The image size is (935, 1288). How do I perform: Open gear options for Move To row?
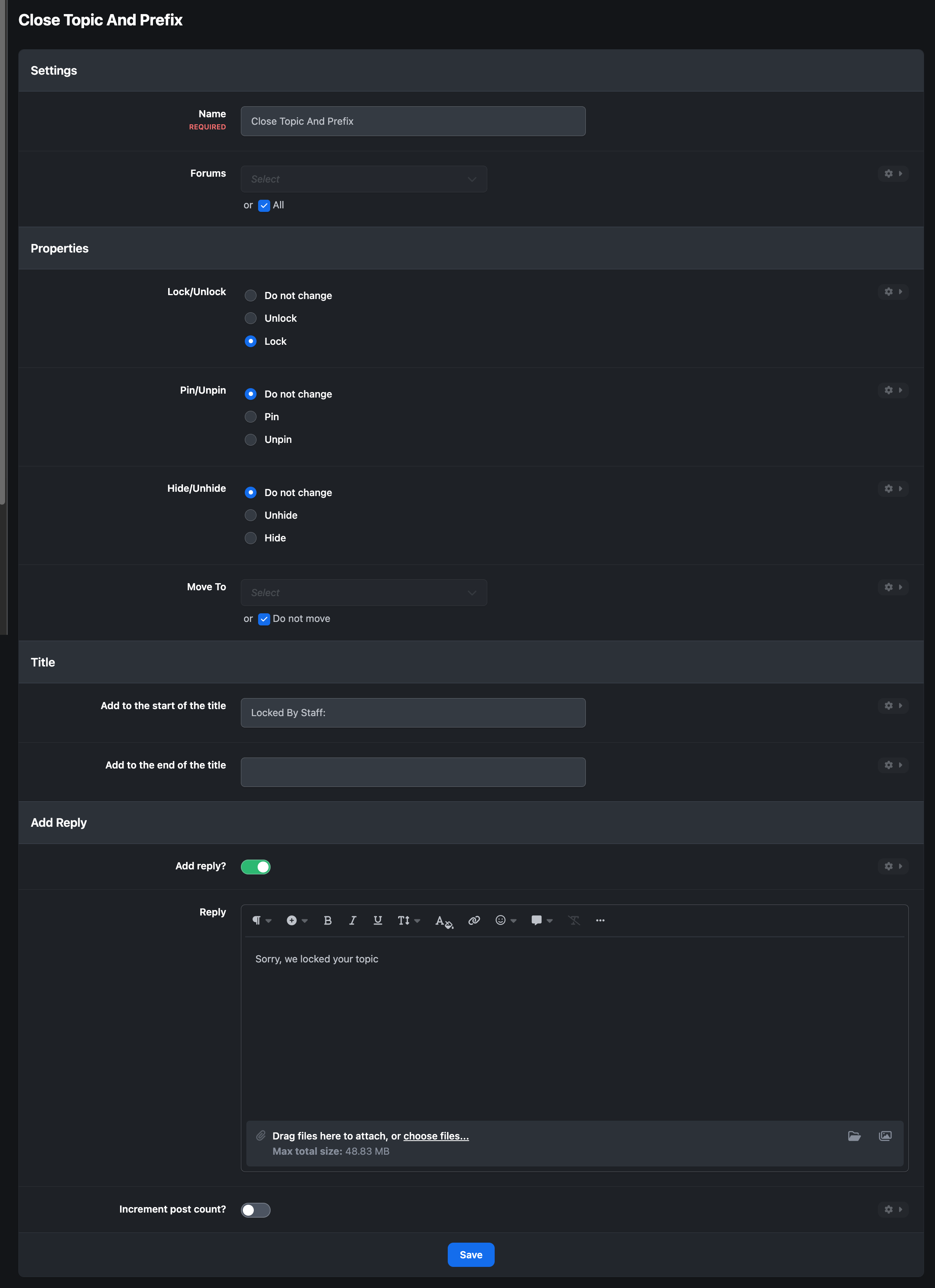(x=893, y=587)
